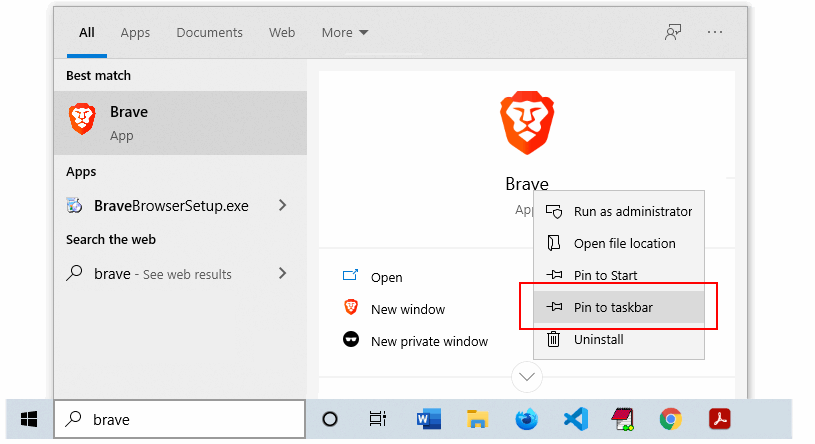Launch Google Chrome from the taskbar
The image size is (815, 444).
tap(671, 419)
